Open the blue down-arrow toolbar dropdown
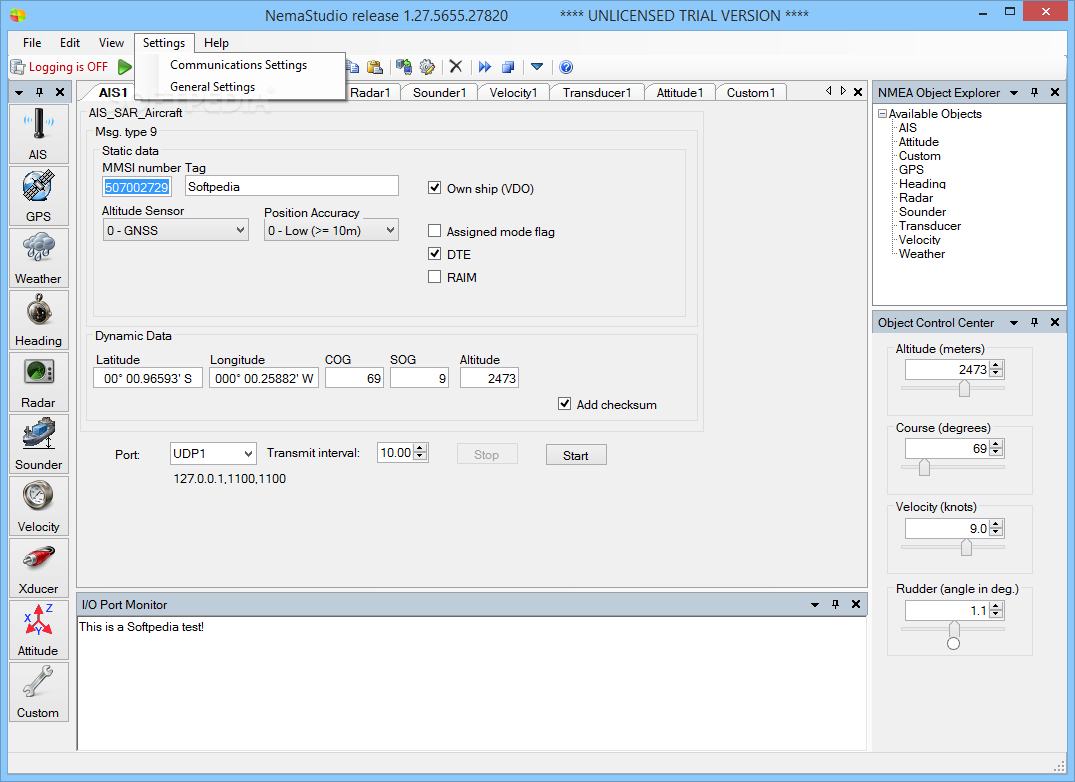This screenshot has width=1075, height=782. 537,67
